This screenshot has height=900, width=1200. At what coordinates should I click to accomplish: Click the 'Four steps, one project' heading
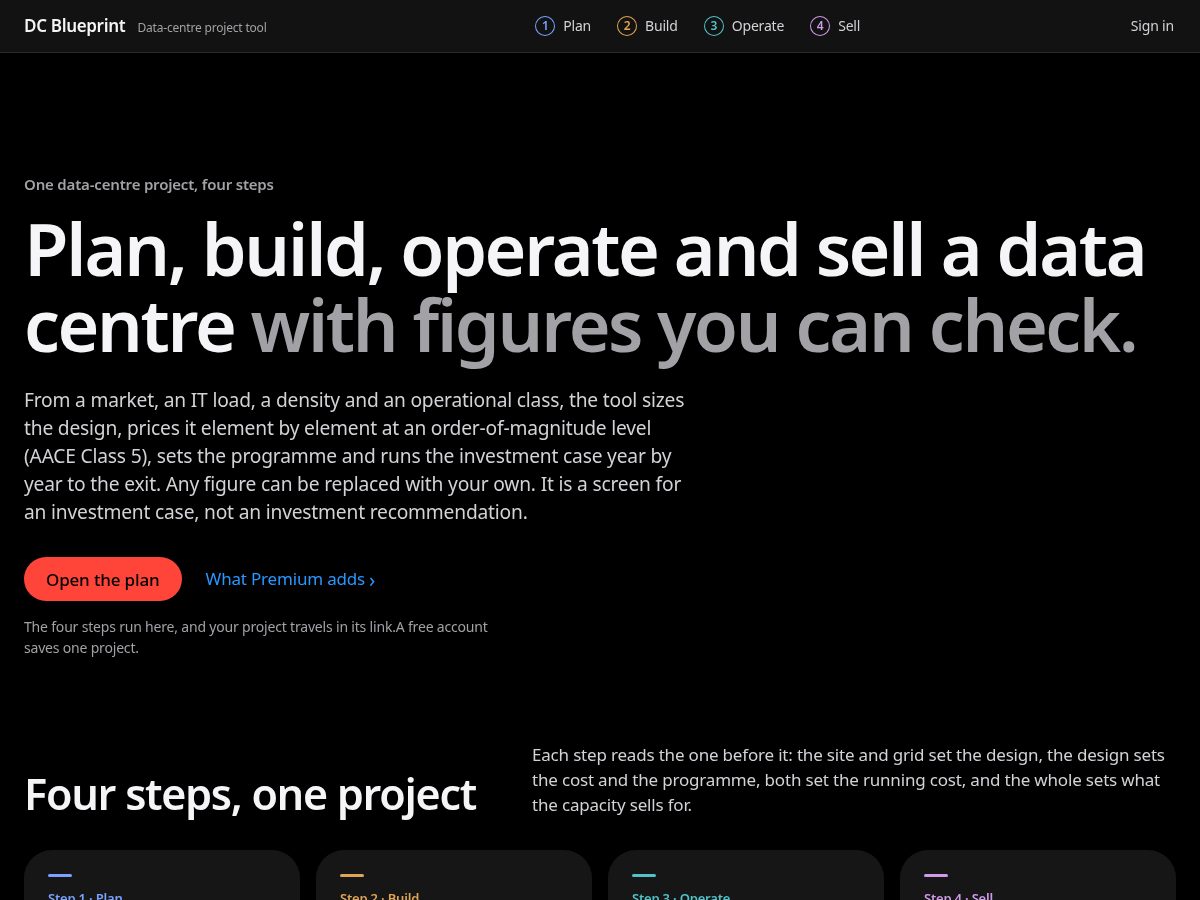(x=250, y=795)
